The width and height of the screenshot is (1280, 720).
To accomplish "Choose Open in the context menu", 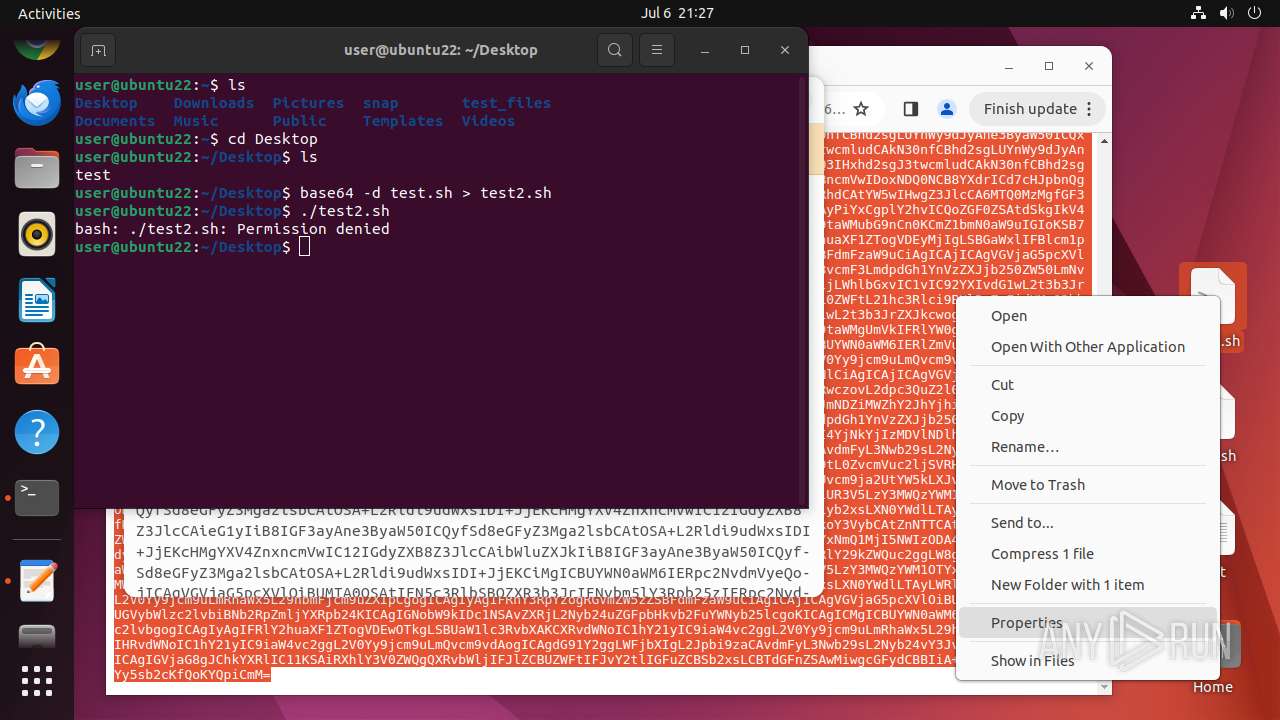I will pyautogui.click(x=1009, y=316).
